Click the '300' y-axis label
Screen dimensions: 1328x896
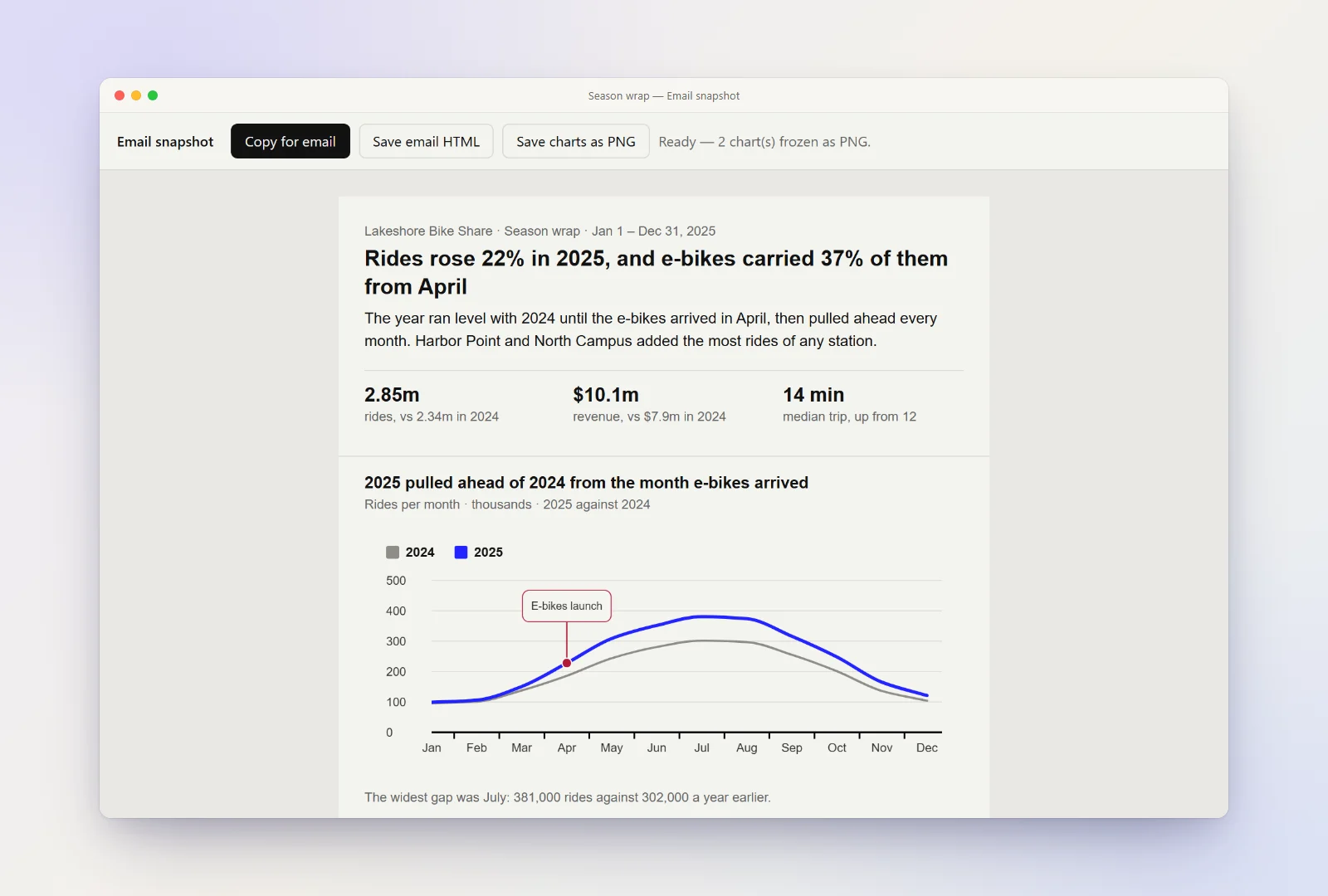(x=396, y=641)
